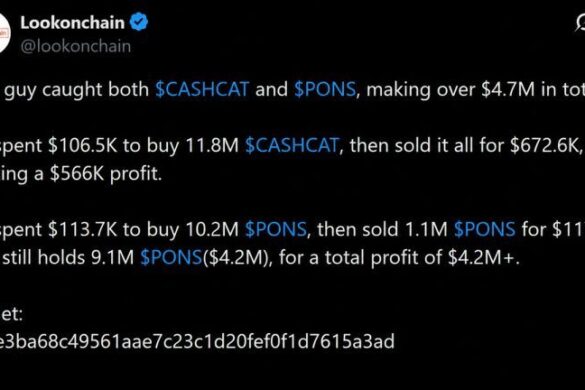The height and width of the screenshot is (390, 585).
Task: Click the wallet address ending in 5a3ad
Action: (197, 341)
